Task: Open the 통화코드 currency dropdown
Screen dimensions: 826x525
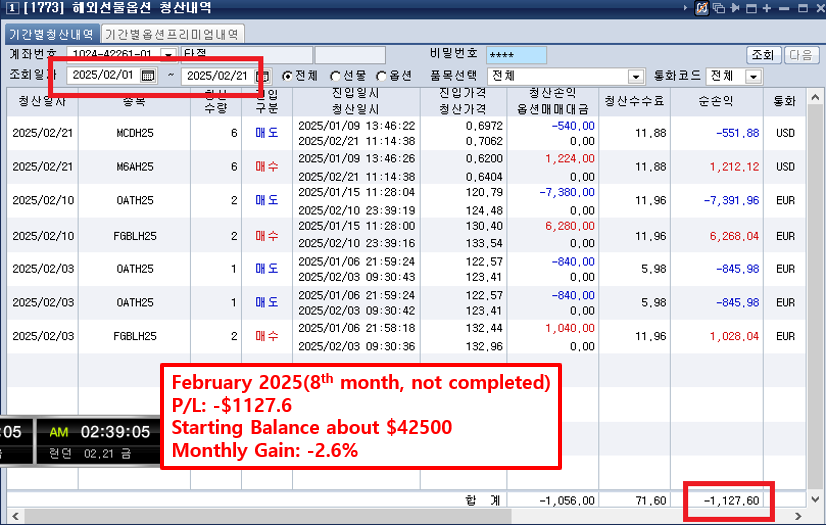Action: pos(753,76)
